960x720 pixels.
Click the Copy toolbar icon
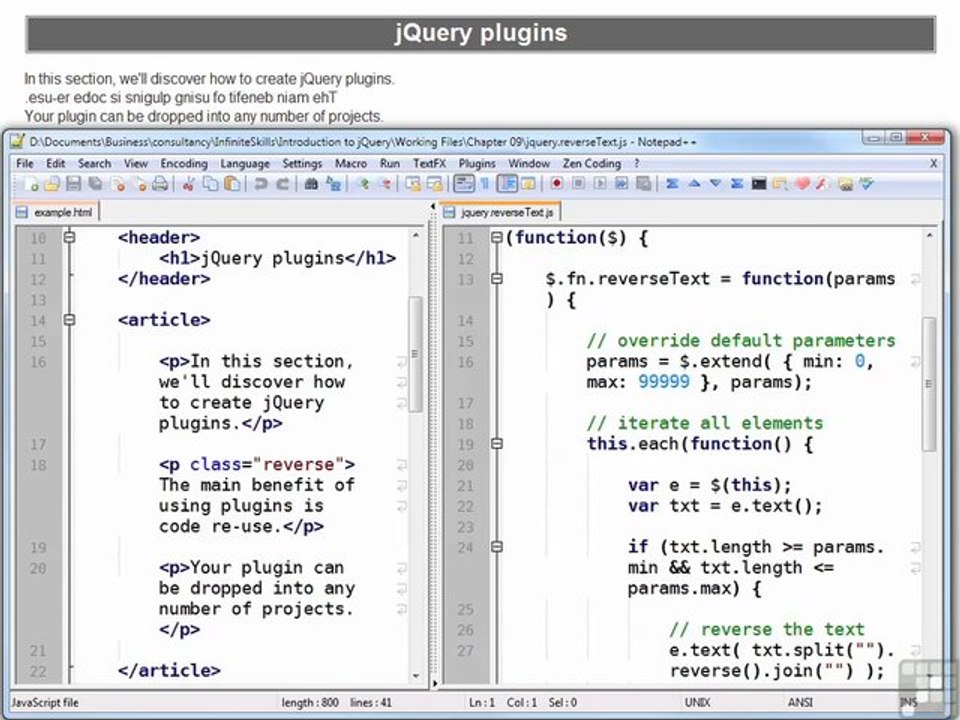pyautogui.click(x=210, y=184)
